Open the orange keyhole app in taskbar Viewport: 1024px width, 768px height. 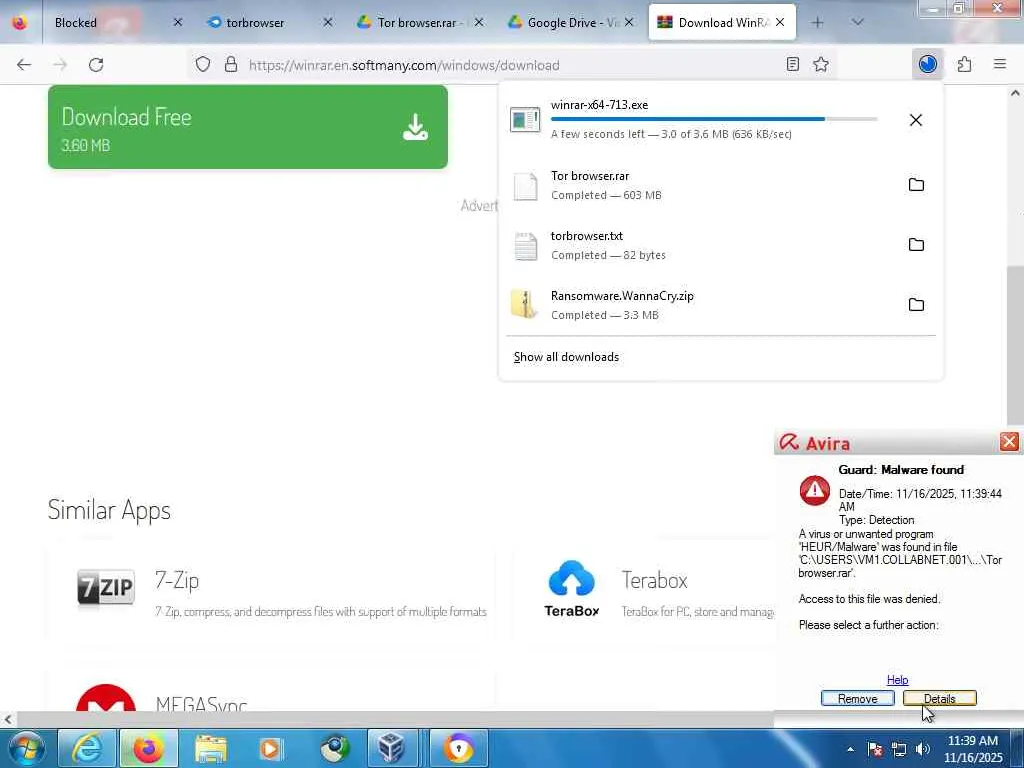pyautogui.click(x=458, y=748)
